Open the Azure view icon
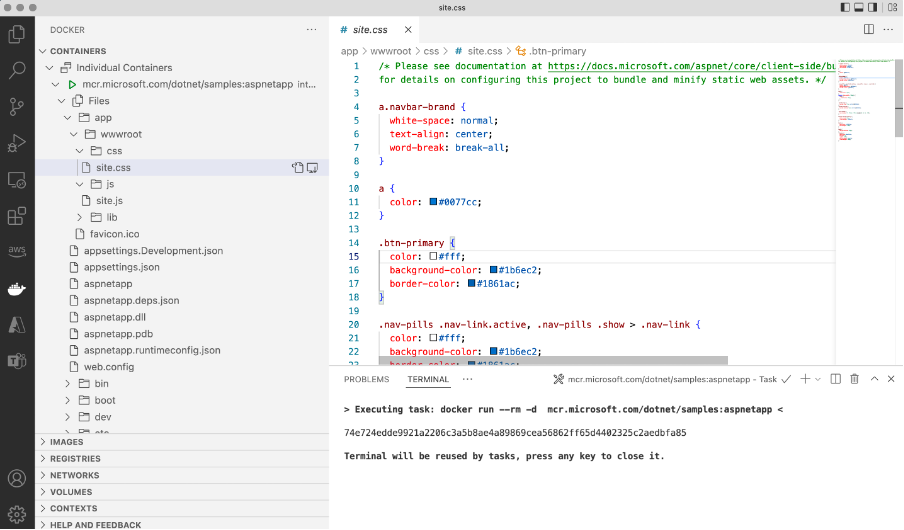Image resolution: width=904 pixels, height=530 pixels. point(17,324)
